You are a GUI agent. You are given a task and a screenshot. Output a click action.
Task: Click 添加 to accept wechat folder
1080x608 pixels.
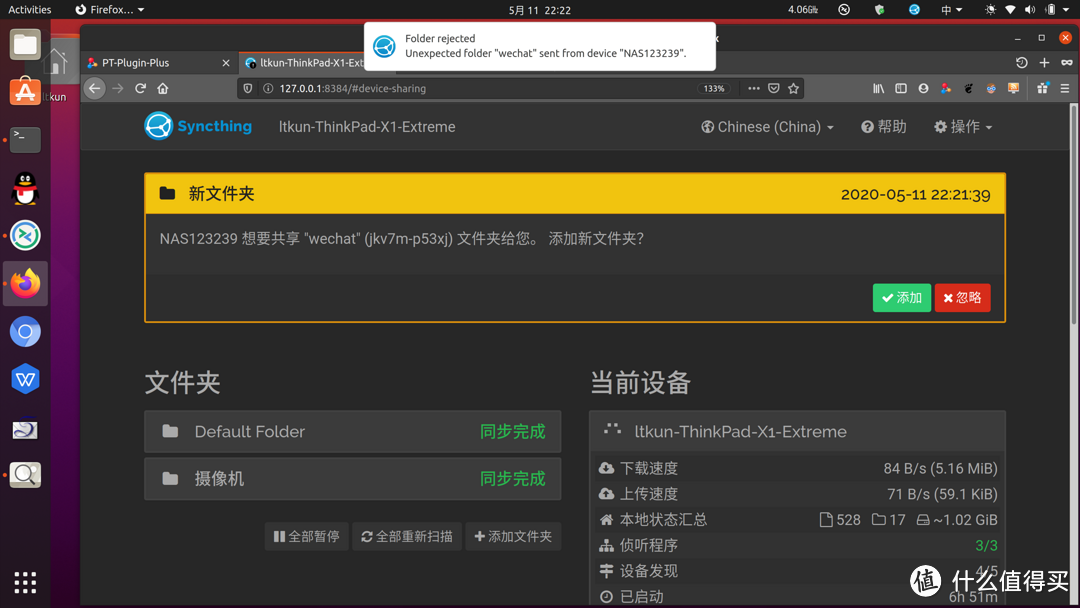[x=902, y=297]
